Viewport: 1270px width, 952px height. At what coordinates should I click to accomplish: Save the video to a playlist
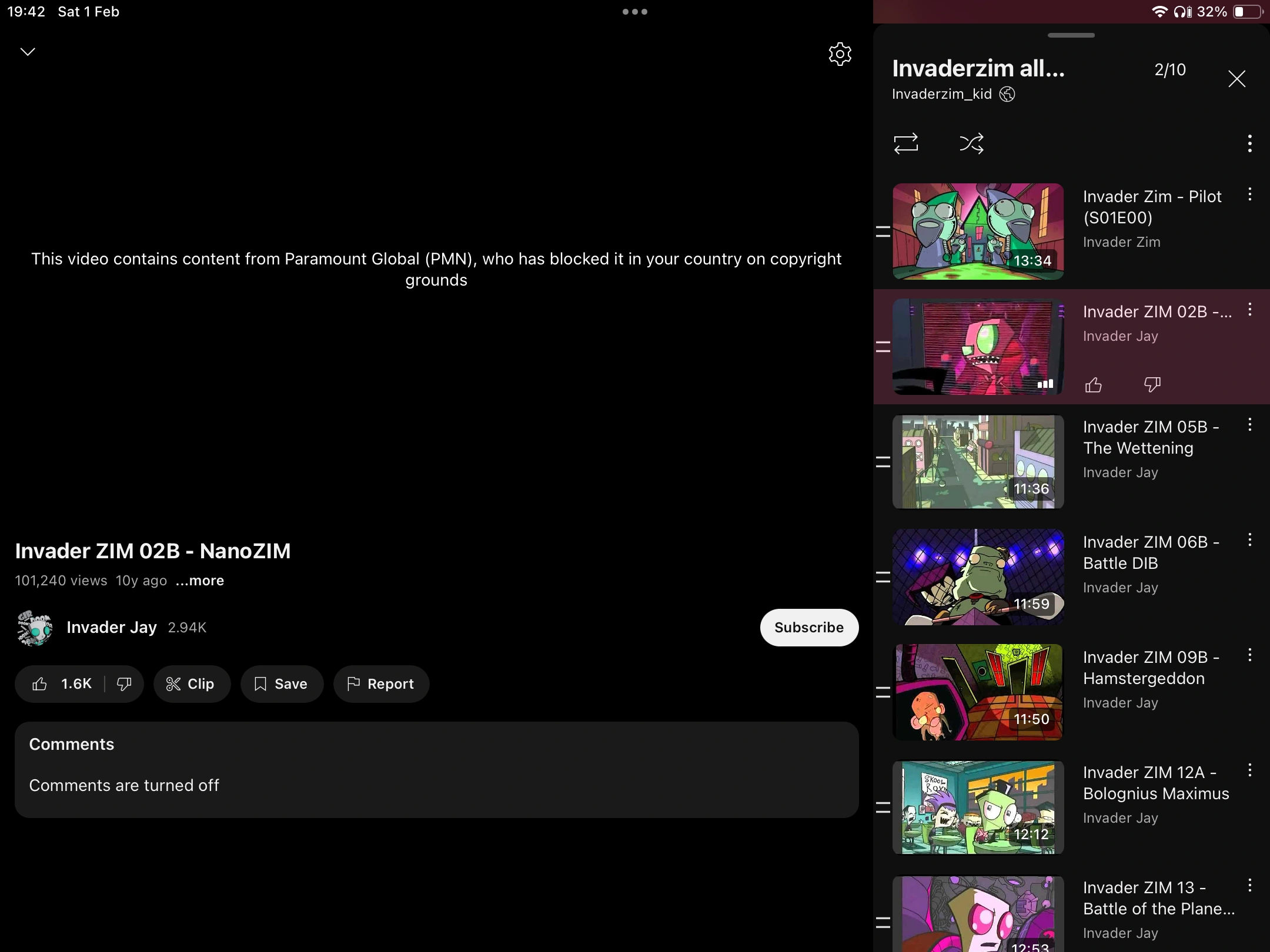[282, 683]
